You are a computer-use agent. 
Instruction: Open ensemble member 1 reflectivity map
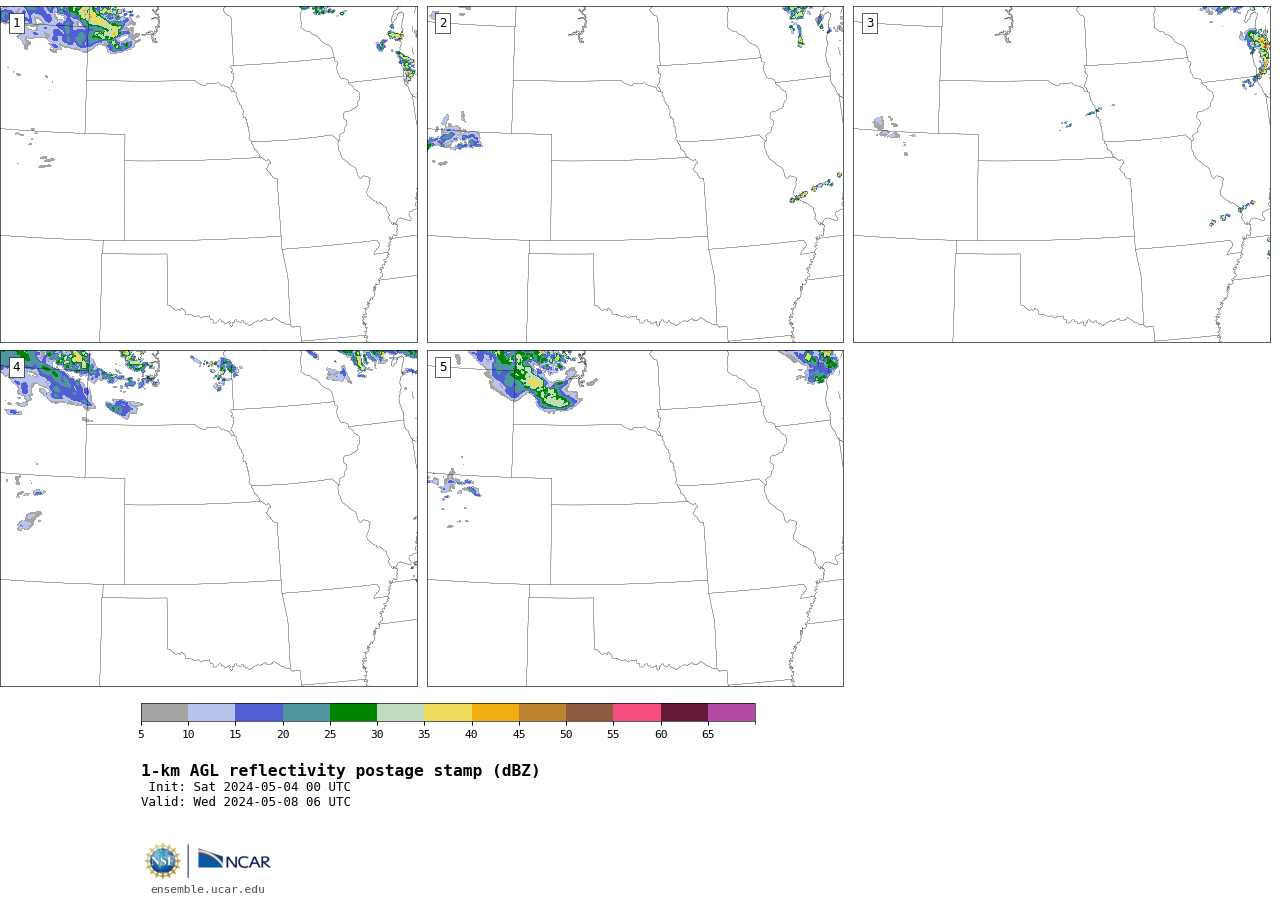208,174
